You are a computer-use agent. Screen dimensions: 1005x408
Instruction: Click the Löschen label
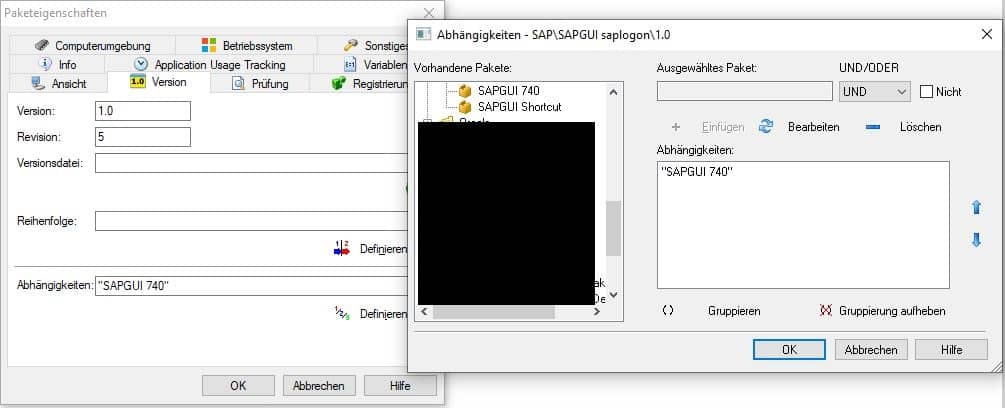920,127
